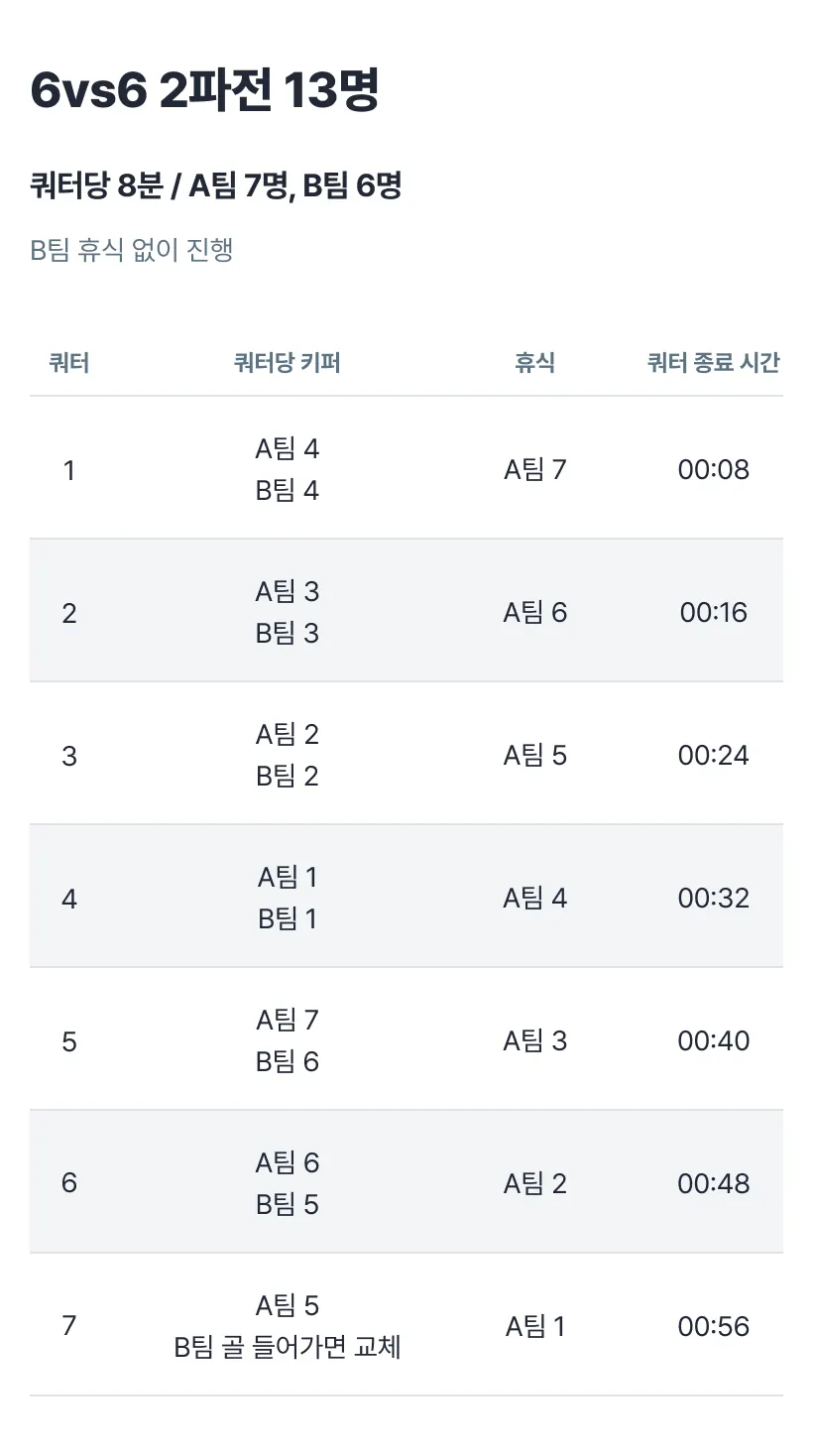Click the 00:56 end time in the last row
This screenshot has height=1456, width=813.
(x=714, y=1327)
